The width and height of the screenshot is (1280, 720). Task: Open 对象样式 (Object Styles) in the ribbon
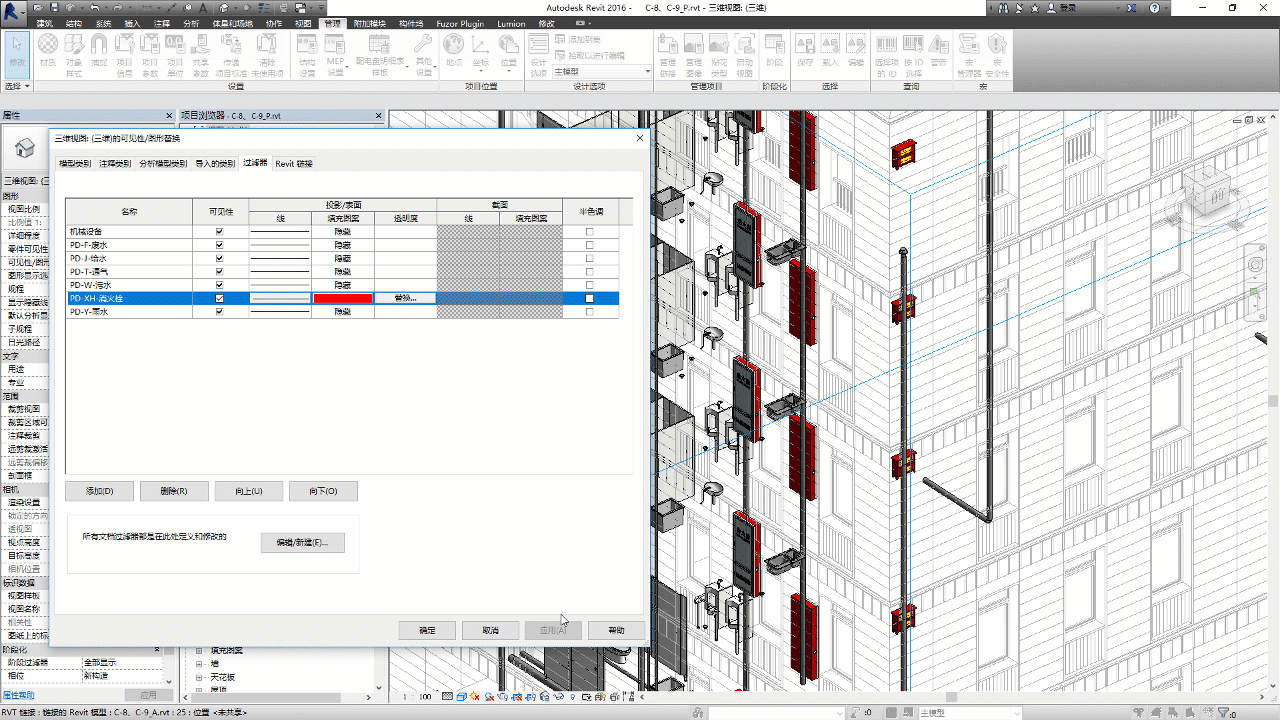click(x=73, y=53)
